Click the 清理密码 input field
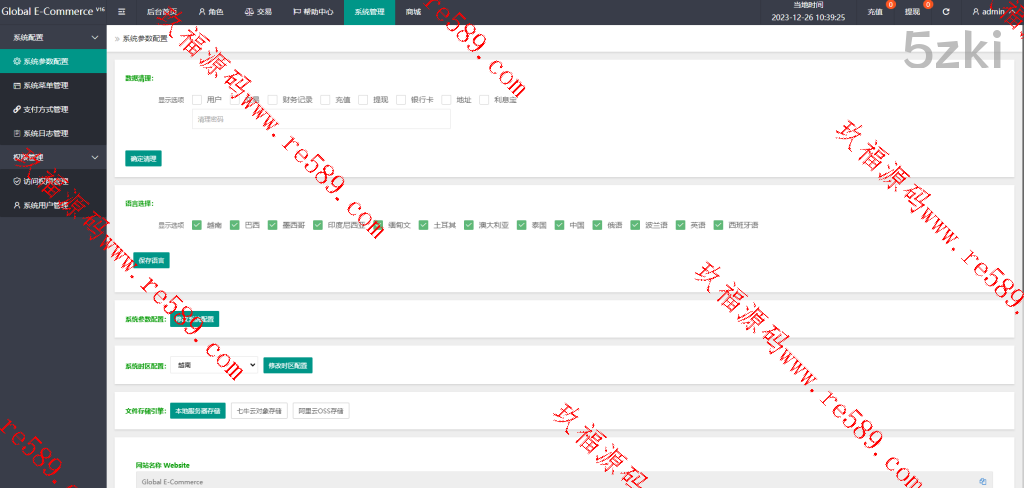 320,119
